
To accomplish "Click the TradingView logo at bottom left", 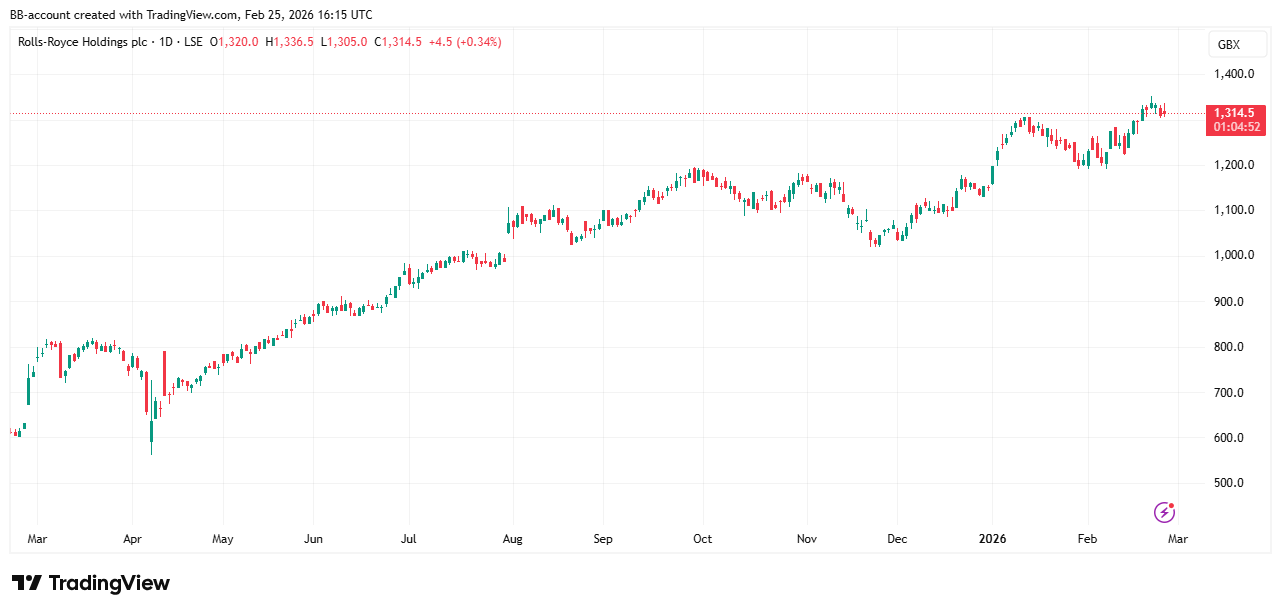I will coord(91,583).
